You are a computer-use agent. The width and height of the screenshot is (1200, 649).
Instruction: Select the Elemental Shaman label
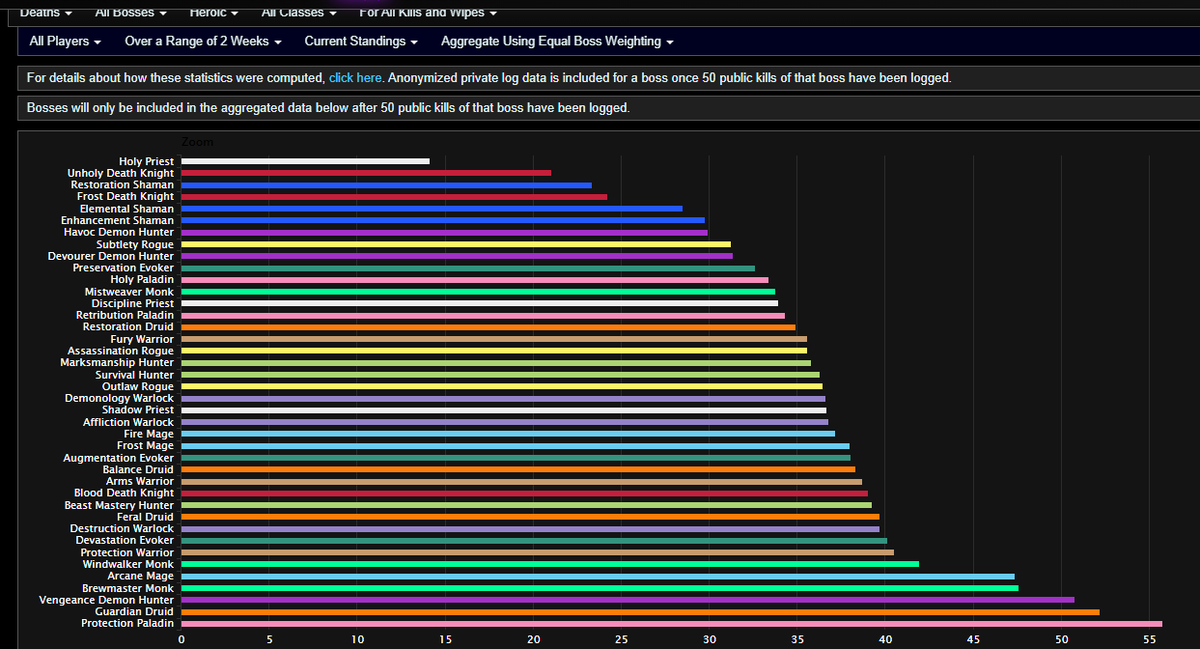coord(127,209)
